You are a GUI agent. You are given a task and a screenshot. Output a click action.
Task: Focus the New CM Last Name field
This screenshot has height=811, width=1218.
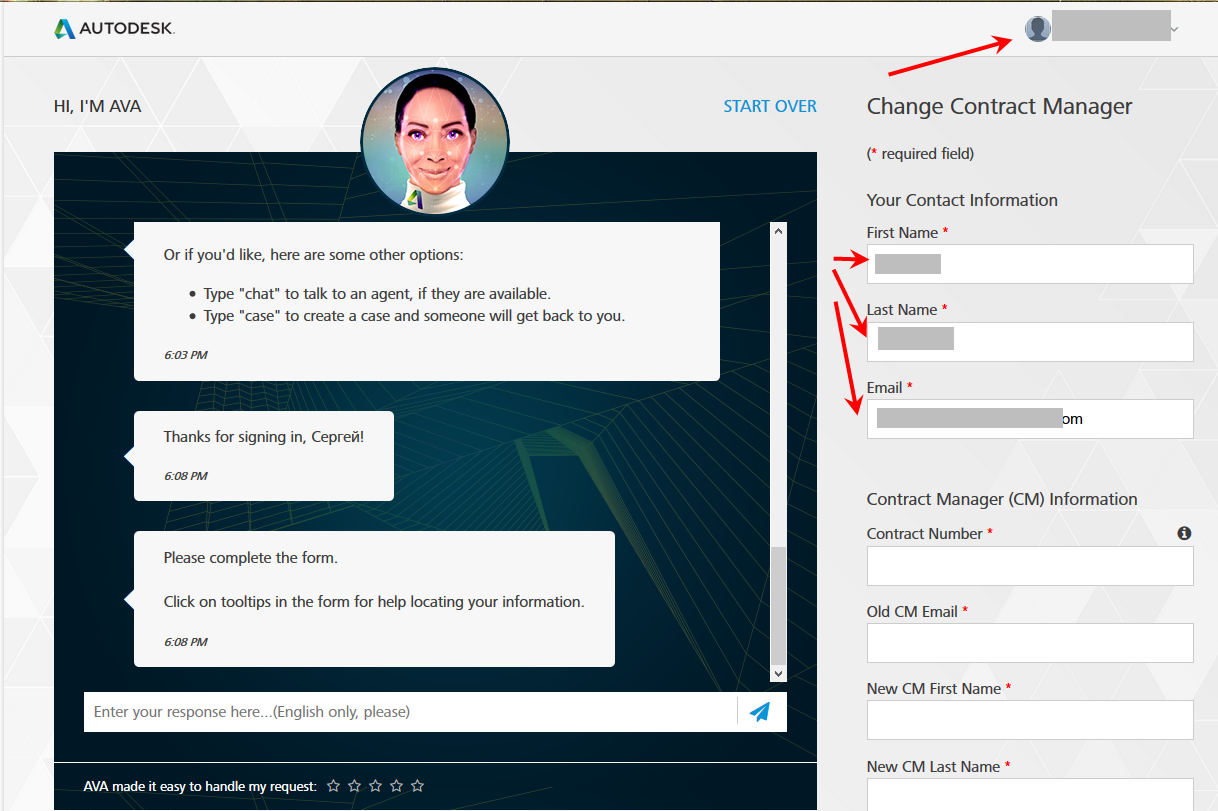(1030, 796)
